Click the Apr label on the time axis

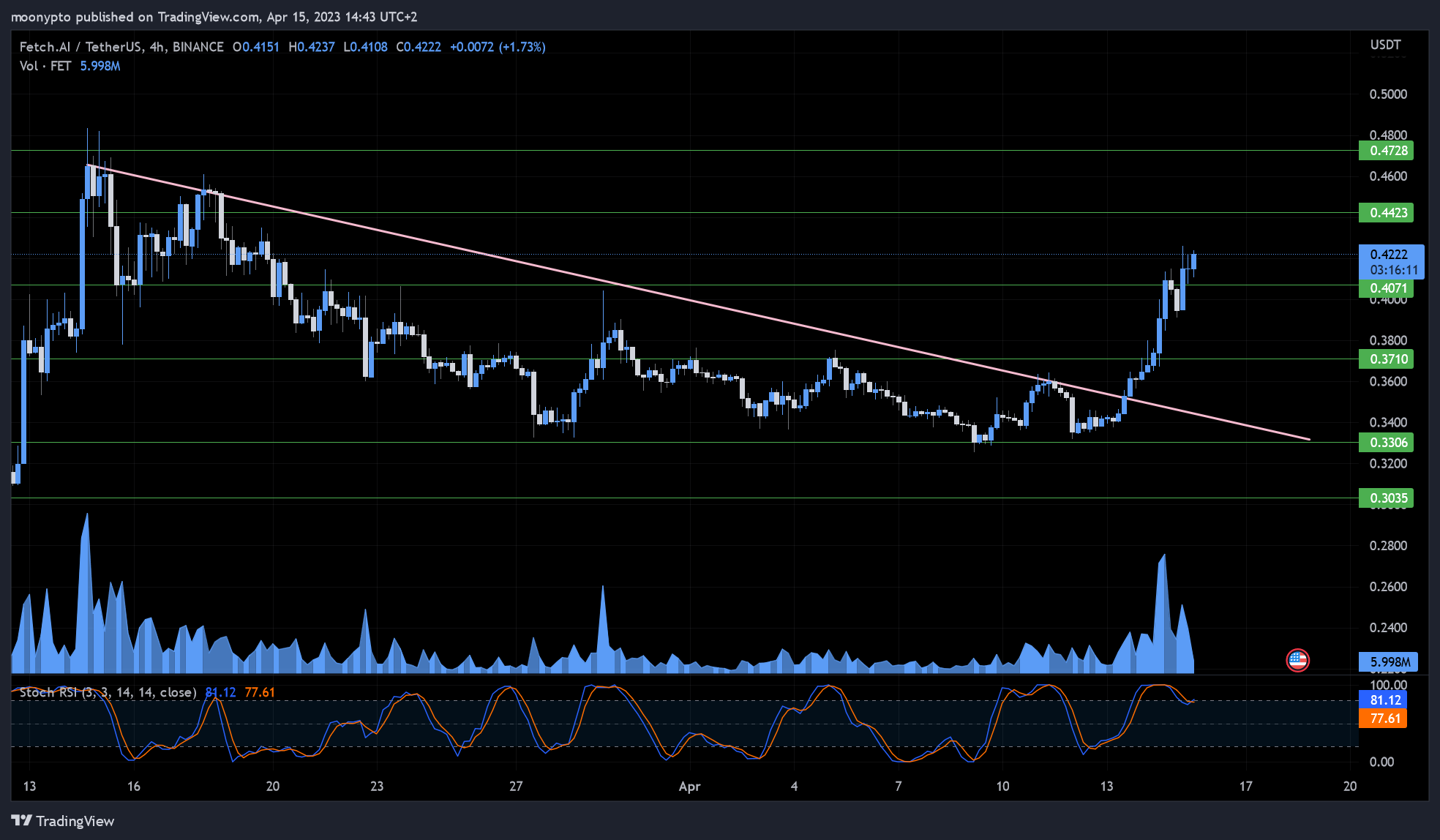(x=689, y=787)
